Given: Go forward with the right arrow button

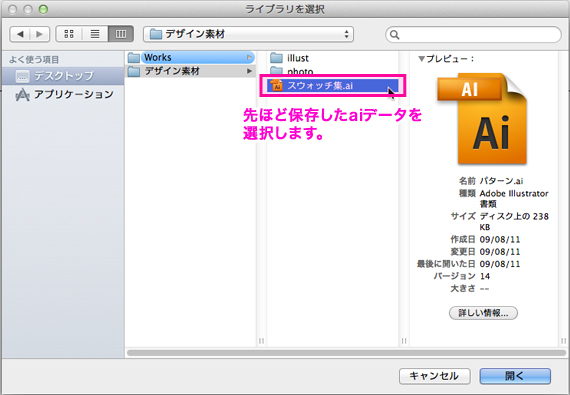Looking at the screenshot, I should point(40,34).
